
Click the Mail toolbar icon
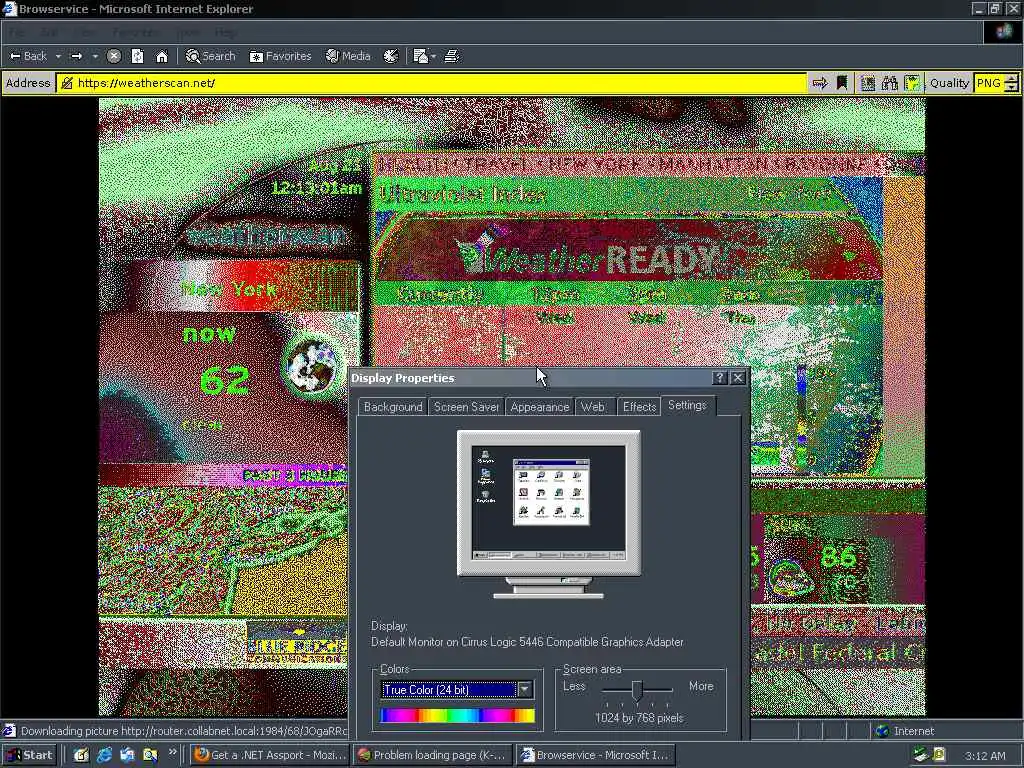[x=421, y=56]
